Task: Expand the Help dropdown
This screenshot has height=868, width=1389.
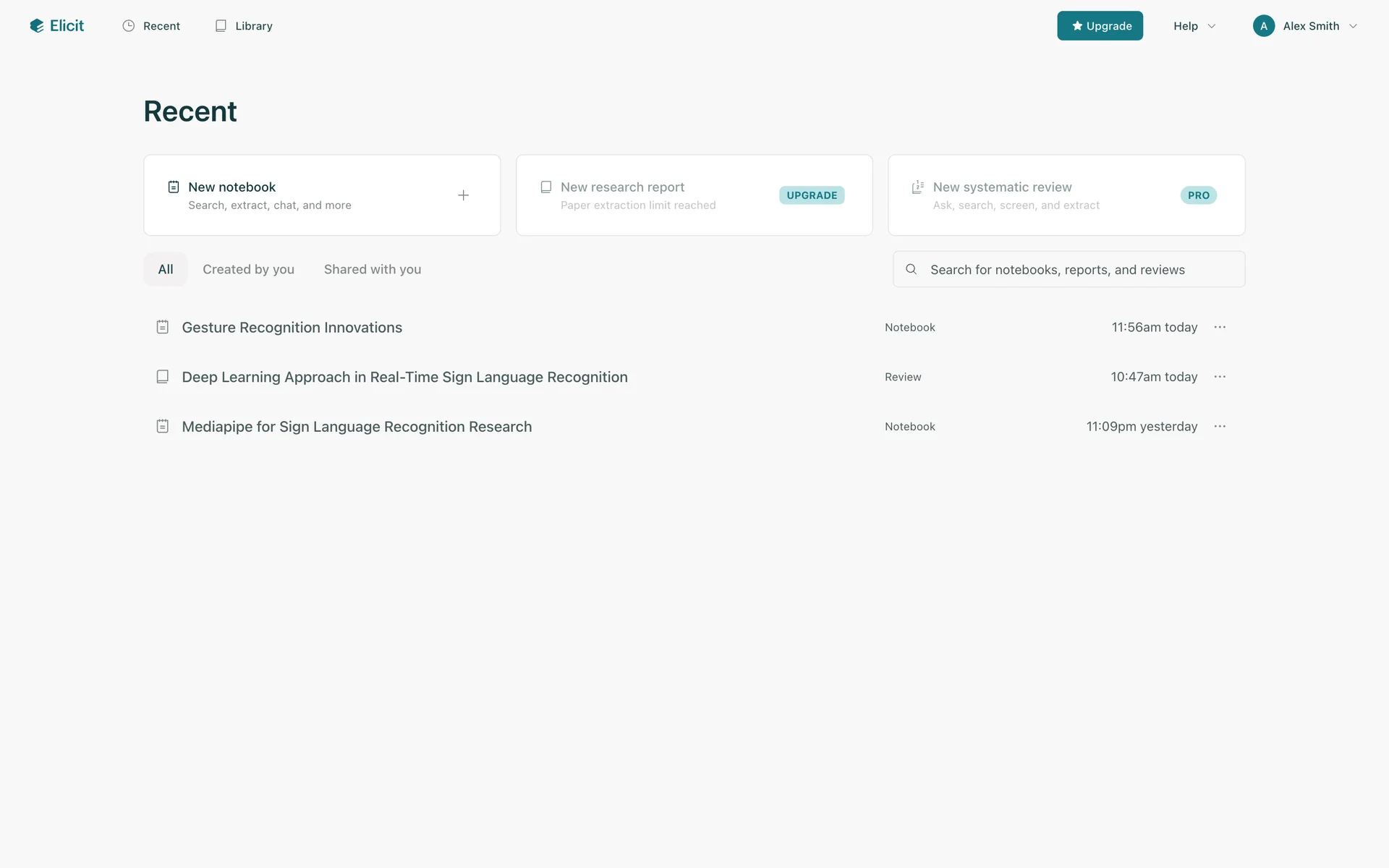Action: [1194, 26]
